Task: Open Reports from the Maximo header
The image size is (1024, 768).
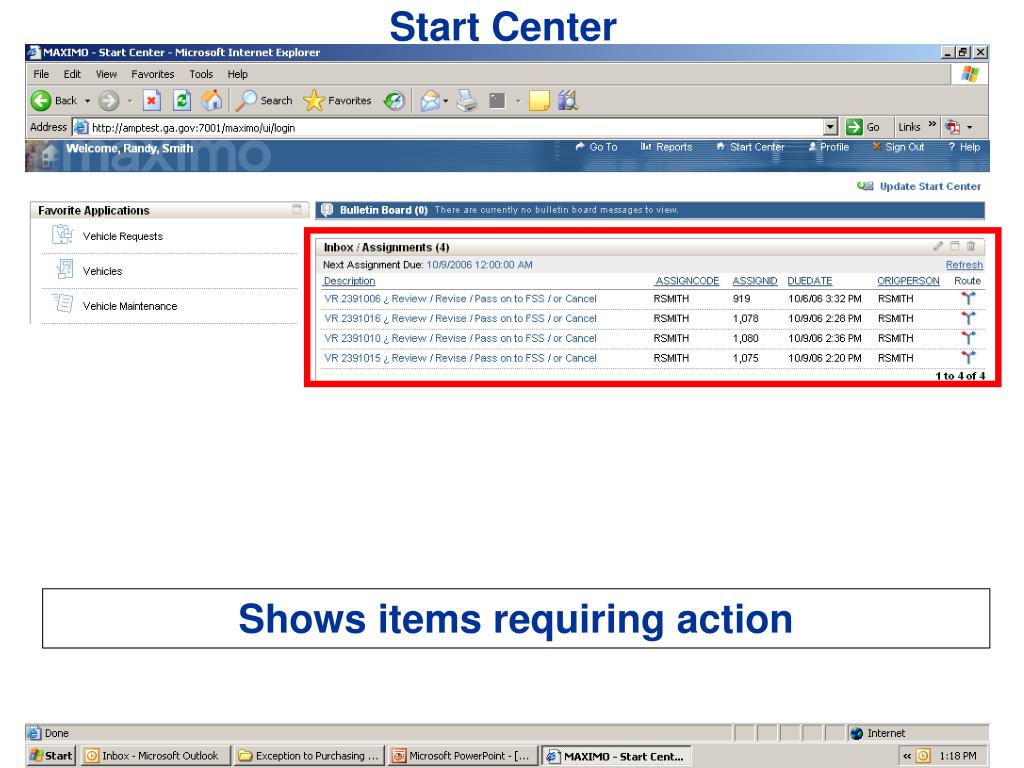Action: pos(666,147)
